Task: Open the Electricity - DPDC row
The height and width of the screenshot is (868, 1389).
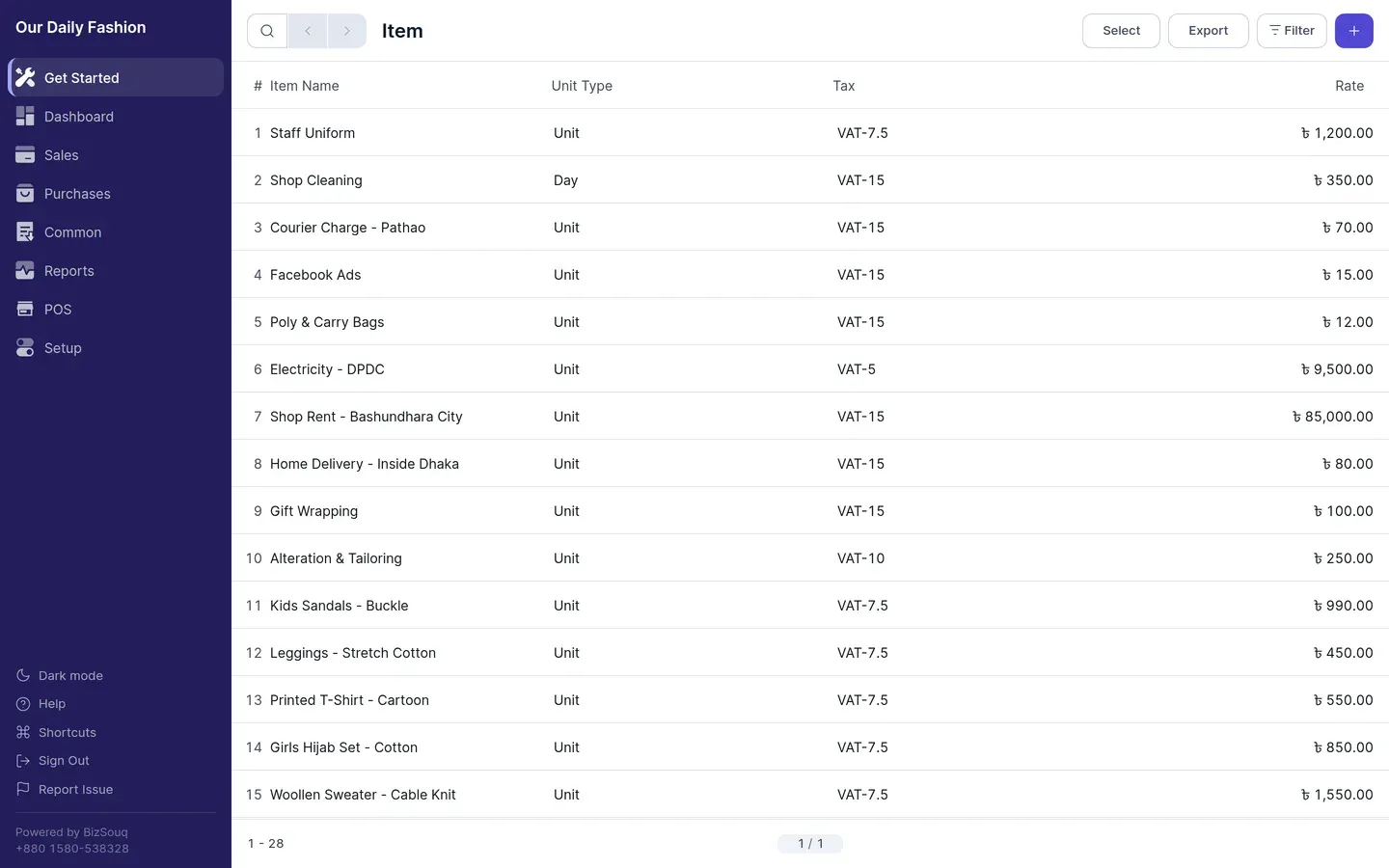Action: click(810, 369)
